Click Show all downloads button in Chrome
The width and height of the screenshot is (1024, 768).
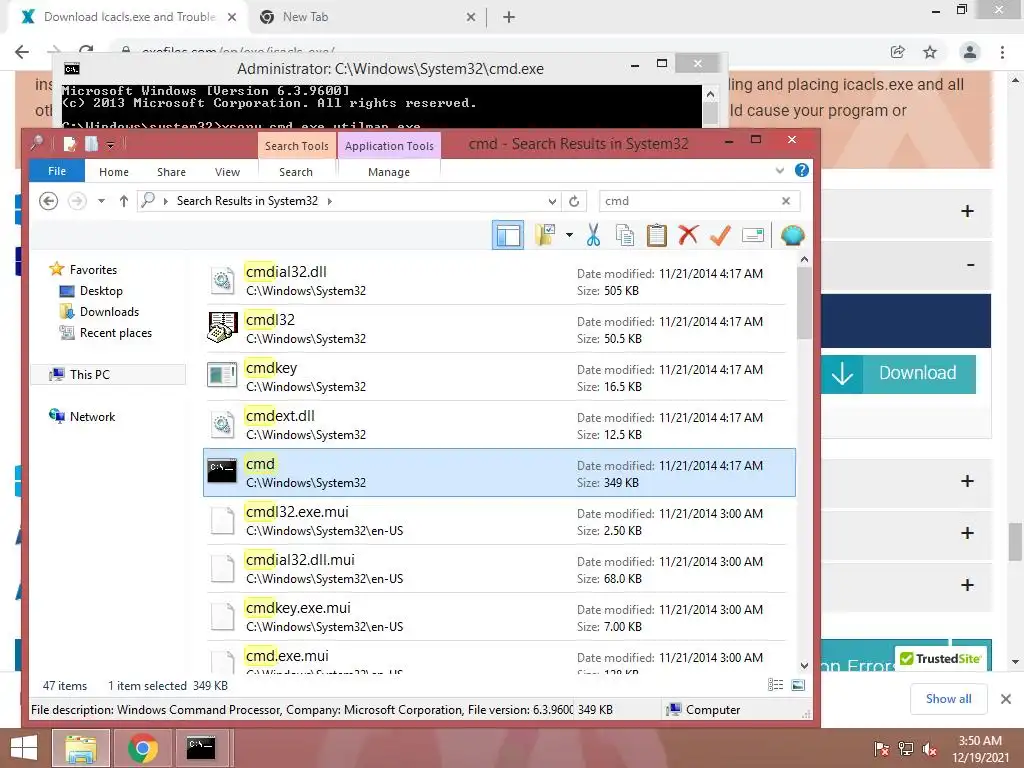tap(948, 699)
